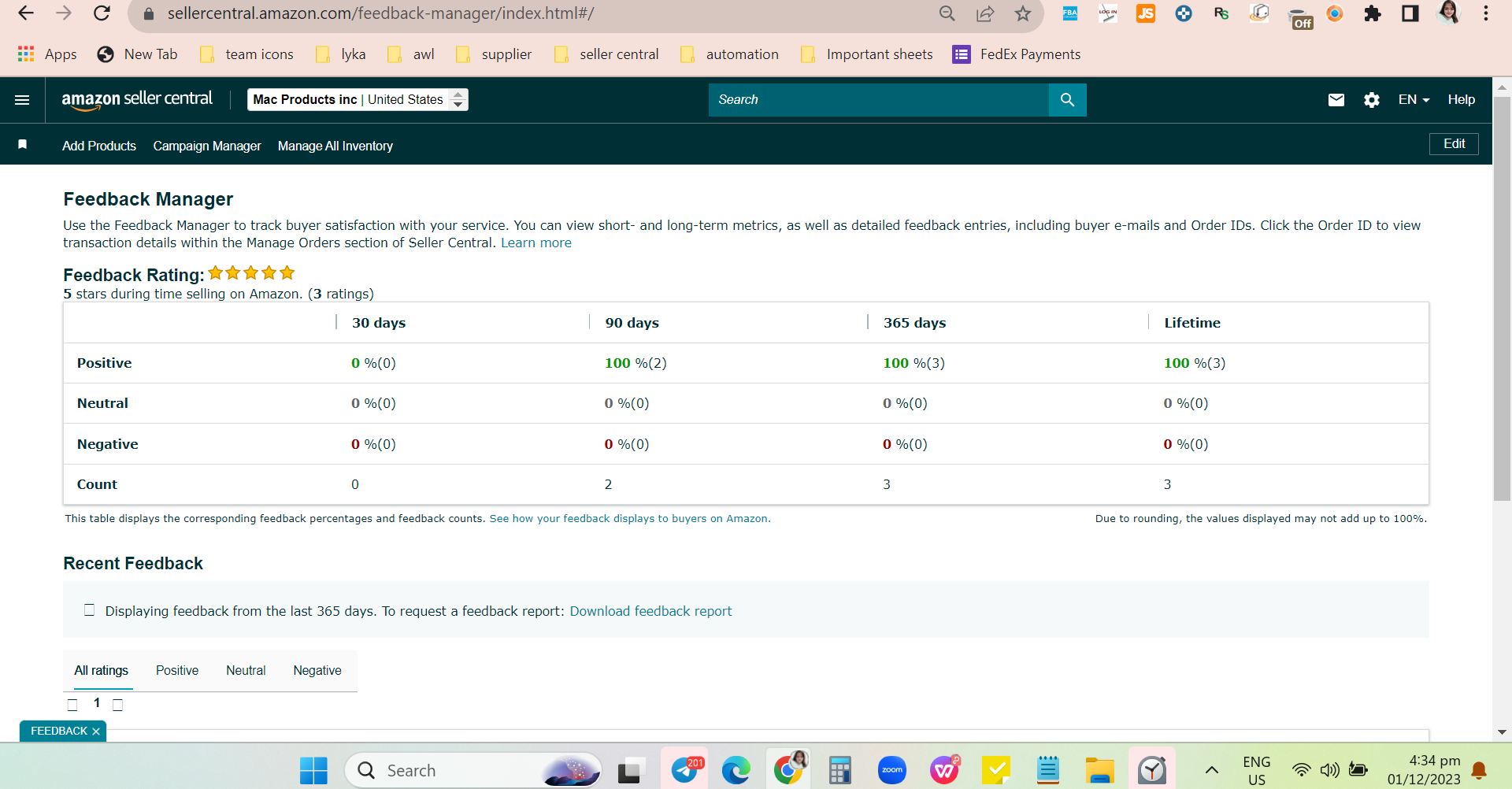Open the seller central bookmark folder
The image size is (1512, 789).
coord(606,54)
